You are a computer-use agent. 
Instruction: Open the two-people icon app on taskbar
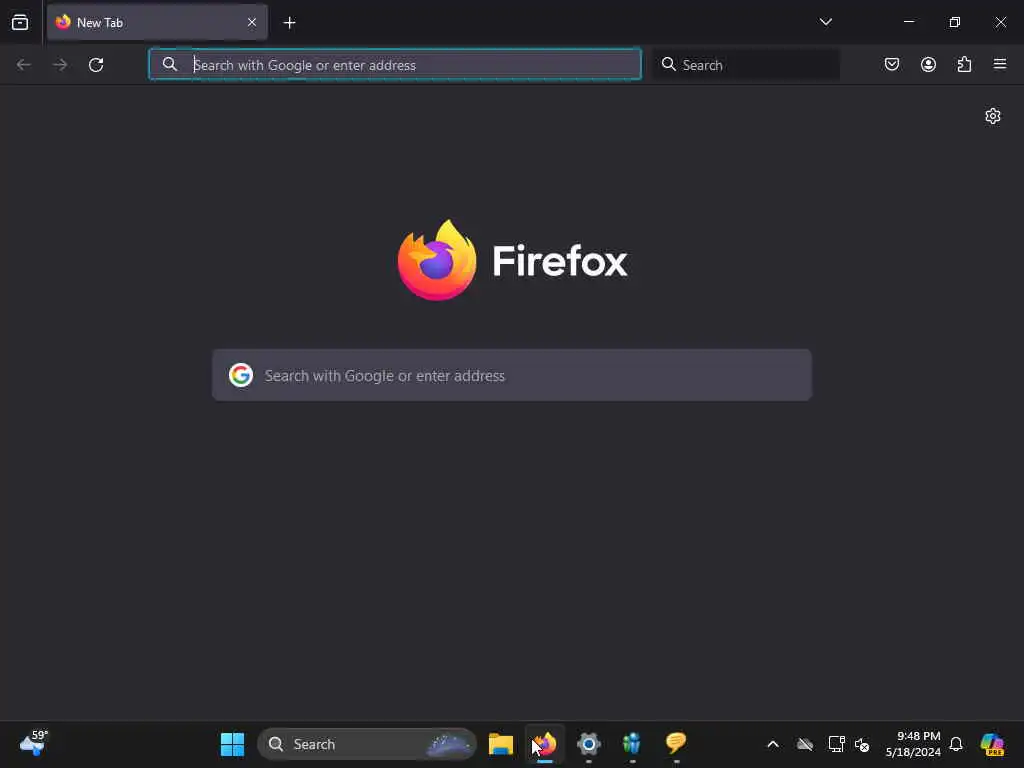tap(632, 744)
